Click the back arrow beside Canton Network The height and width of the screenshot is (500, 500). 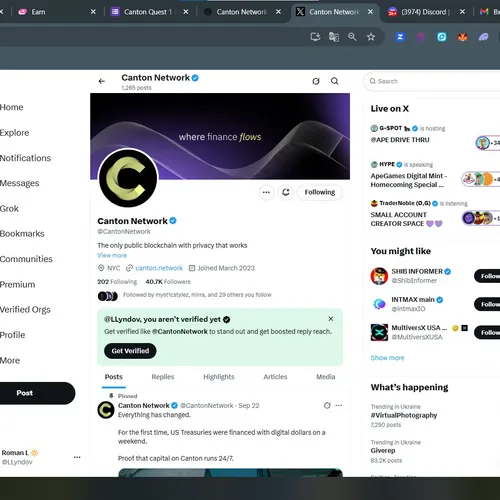102,81
